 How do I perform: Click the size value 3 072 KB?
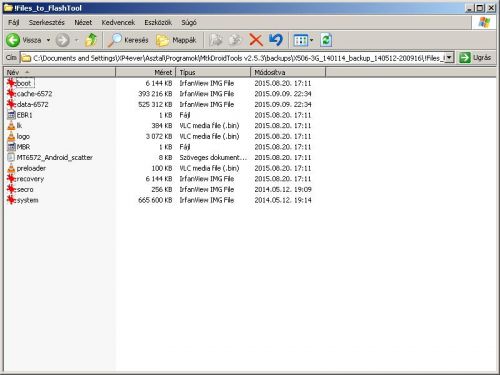coord(159,136)
